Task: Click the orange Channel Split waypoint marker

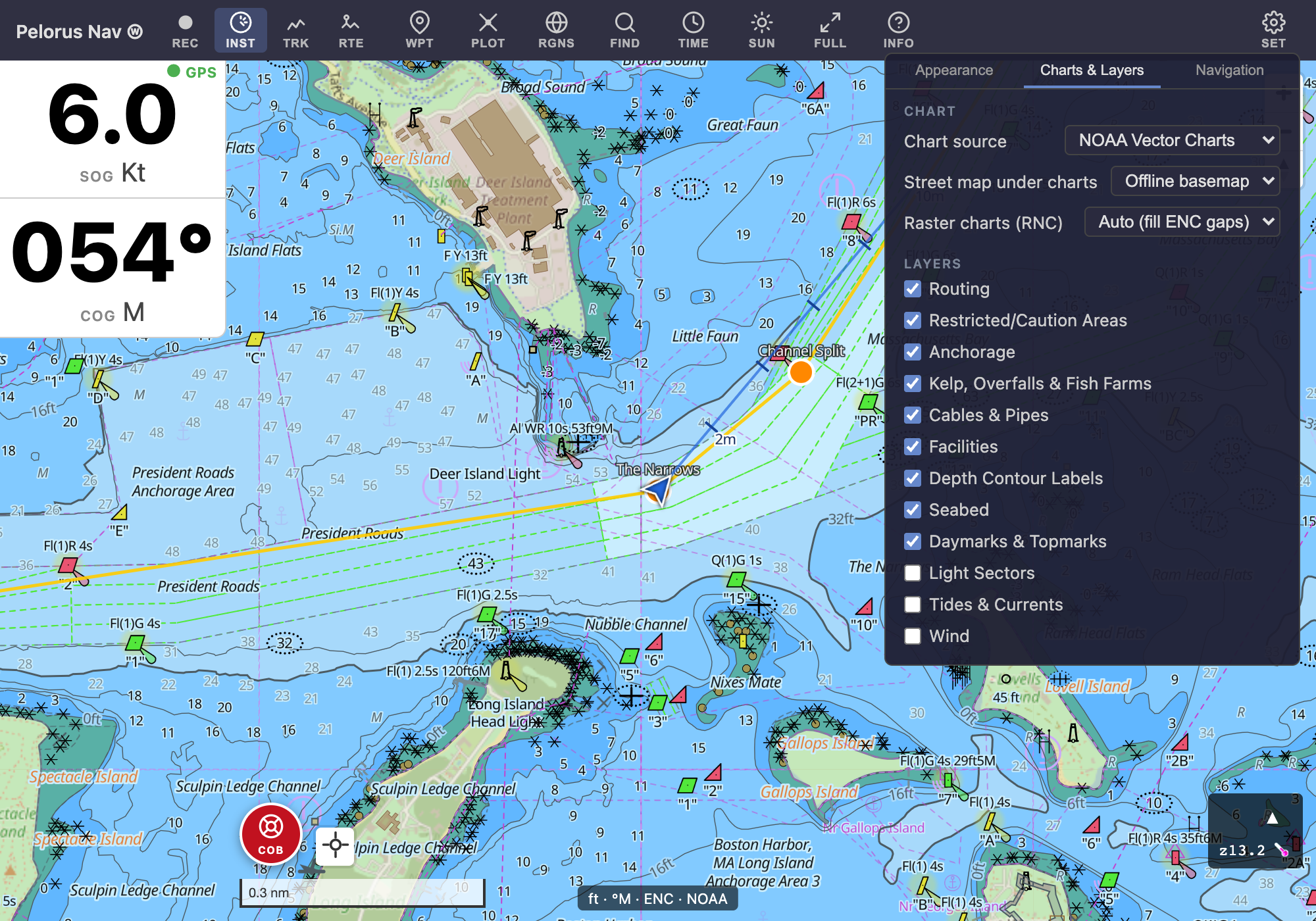Action: point(801,372)
